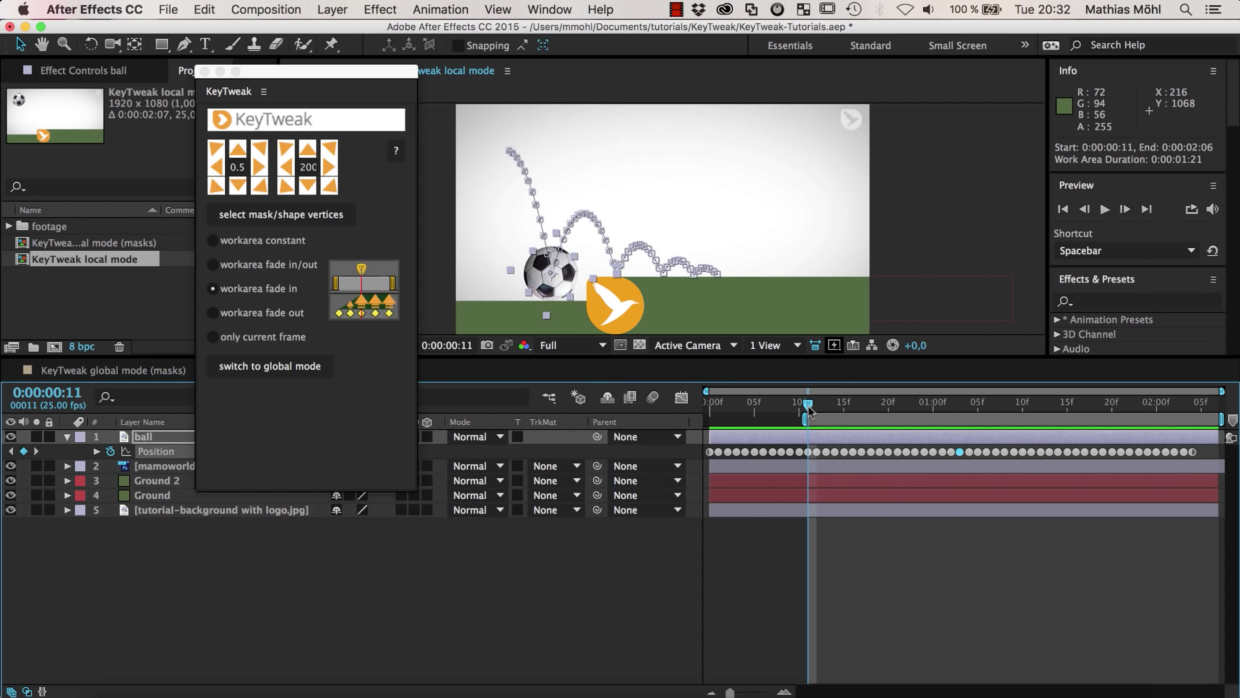Select the Pen tool
The width and height of the screenshot is (1240, 698).
tap(184, 45)
